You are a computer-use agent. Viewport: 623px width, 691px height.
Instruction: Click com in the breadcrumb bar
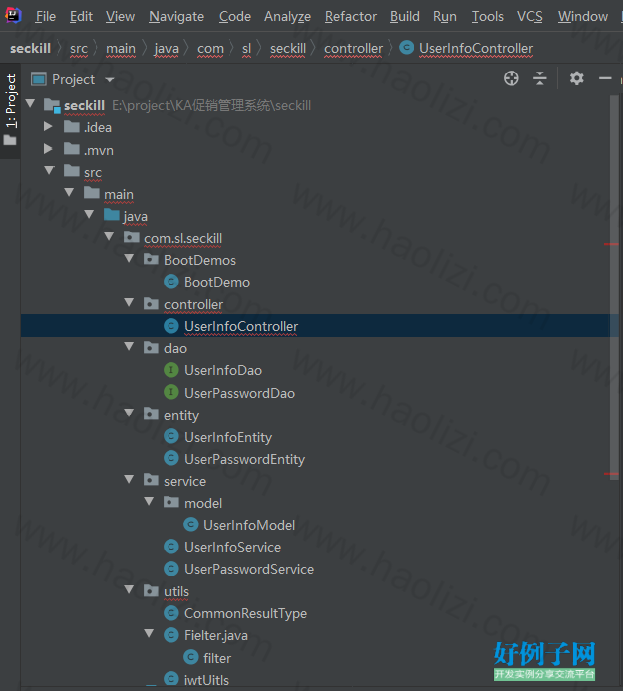point(210,48)
